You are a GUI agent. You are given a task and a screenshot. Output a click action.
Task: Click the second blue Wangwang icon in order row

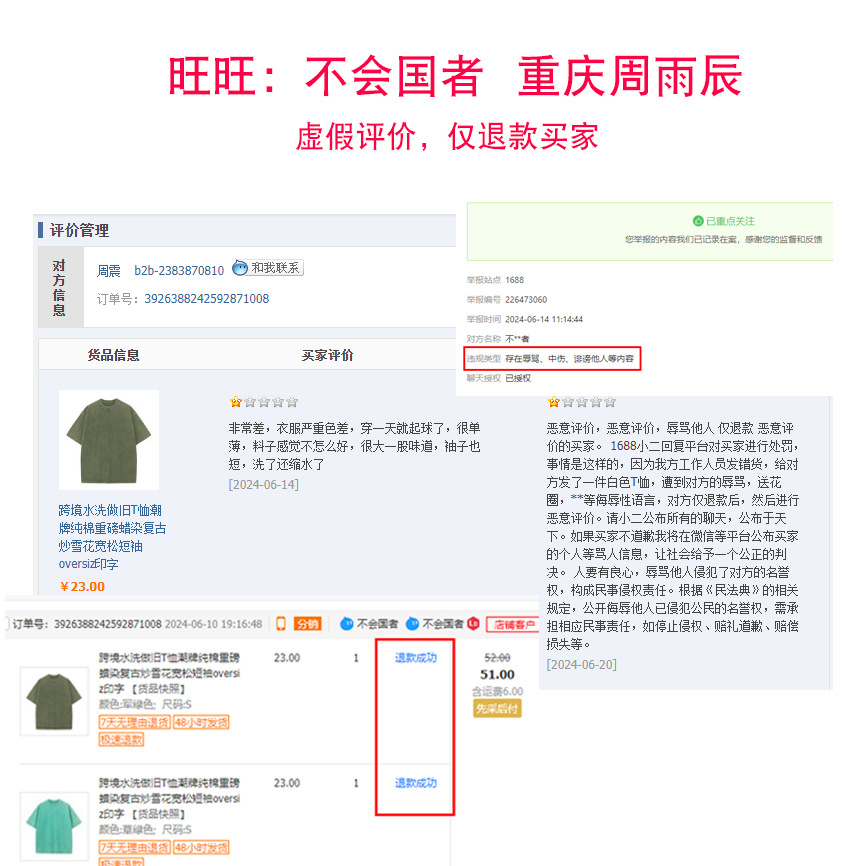[413, 624]
